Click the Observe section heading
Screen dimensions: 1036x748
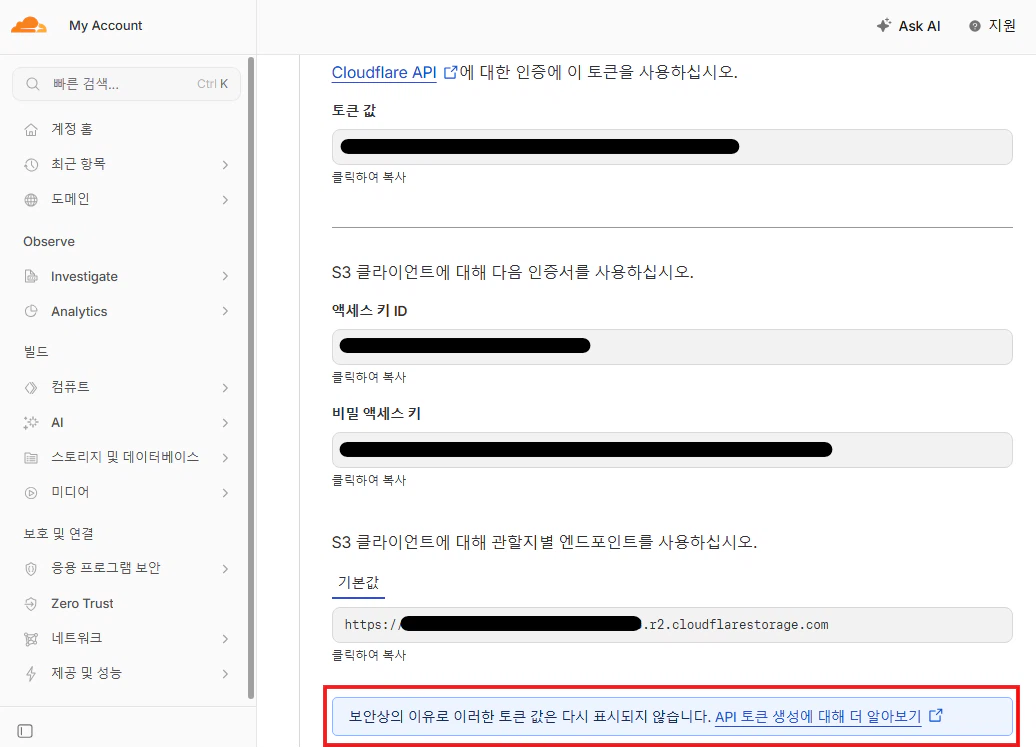pos(49,242)
